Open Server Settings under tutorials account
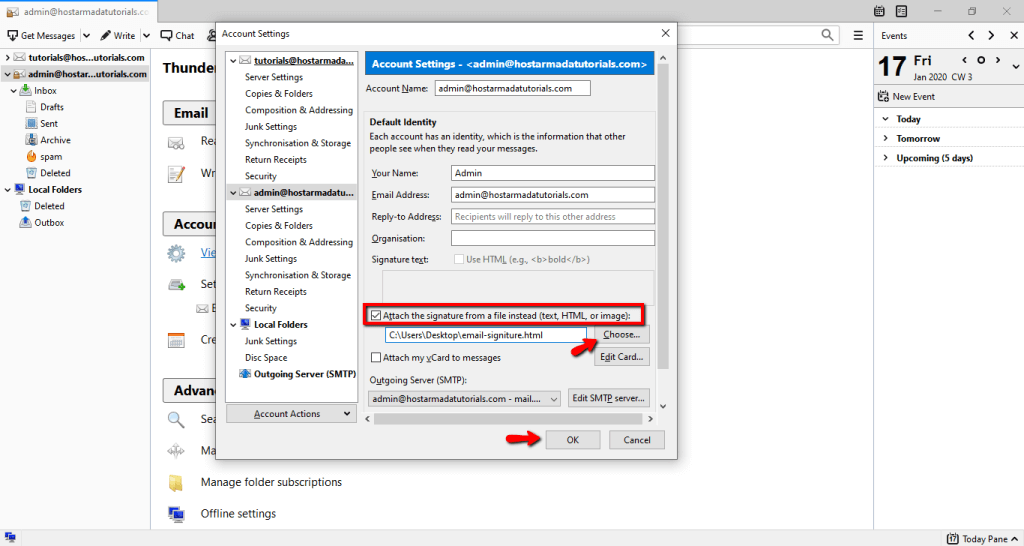1024x546 pixels. [274, 77]
